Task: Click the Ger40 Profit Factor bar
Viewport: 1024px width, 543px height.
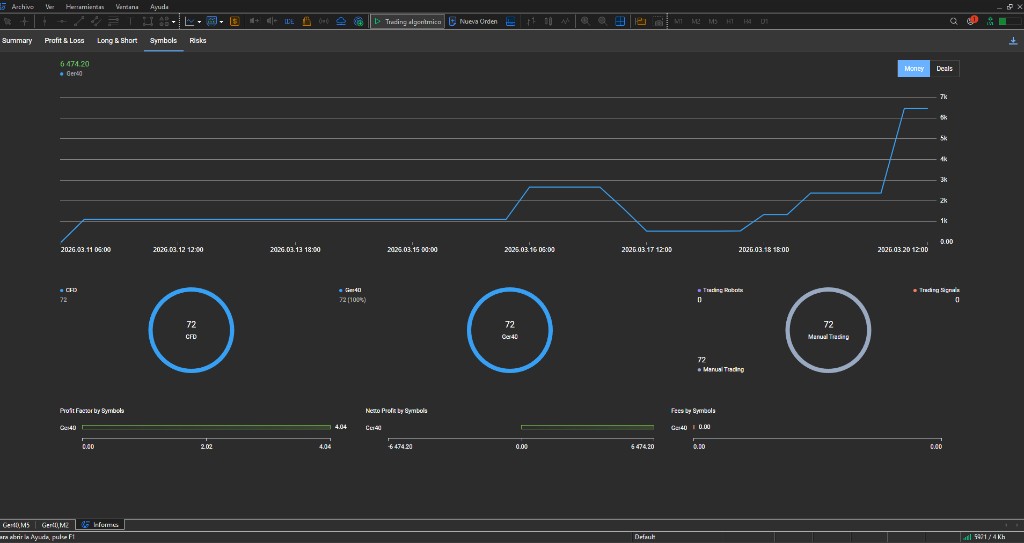Action: [206, 427]
